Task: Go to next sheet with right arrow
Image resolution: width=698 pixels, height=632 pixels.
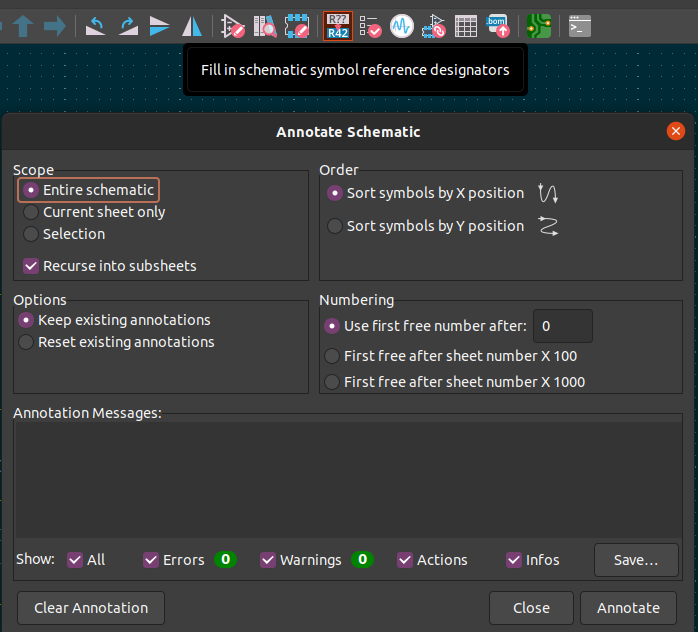Action: 54,26
